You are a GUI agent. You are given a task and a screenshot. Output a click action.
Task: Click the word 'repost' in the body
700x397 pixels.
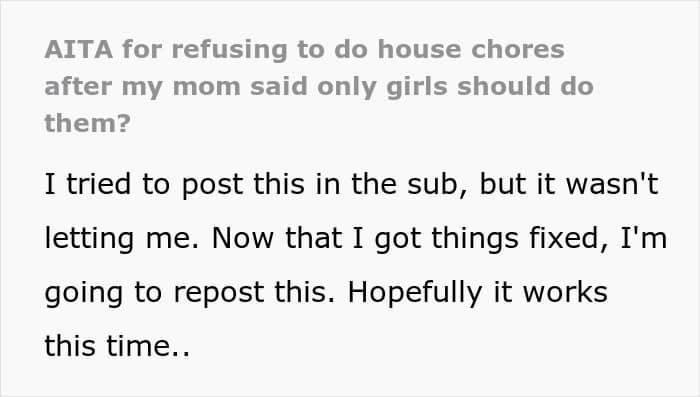(218, 293)
